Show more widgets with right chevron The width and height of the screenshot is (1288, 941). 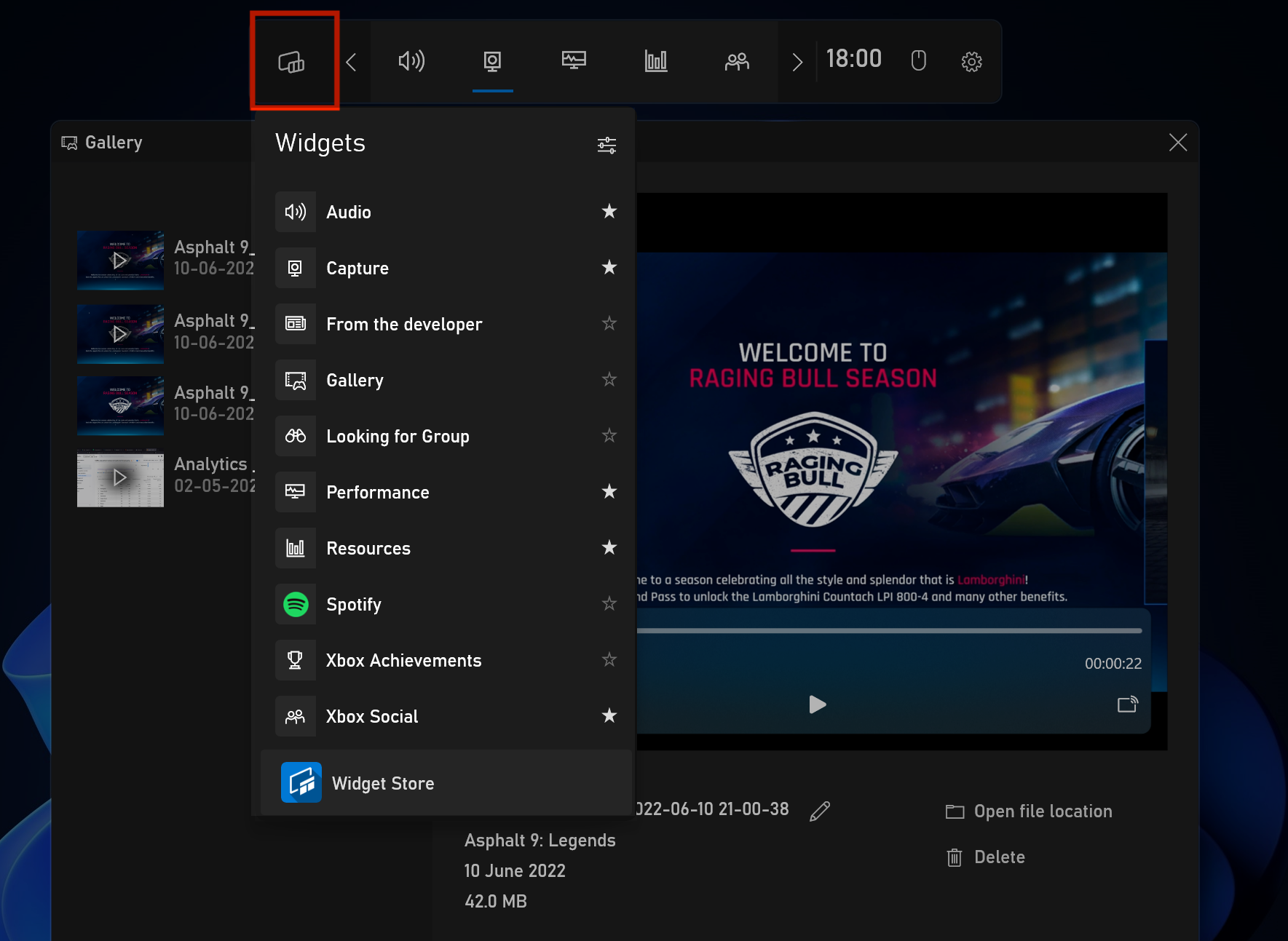point(797,63)
